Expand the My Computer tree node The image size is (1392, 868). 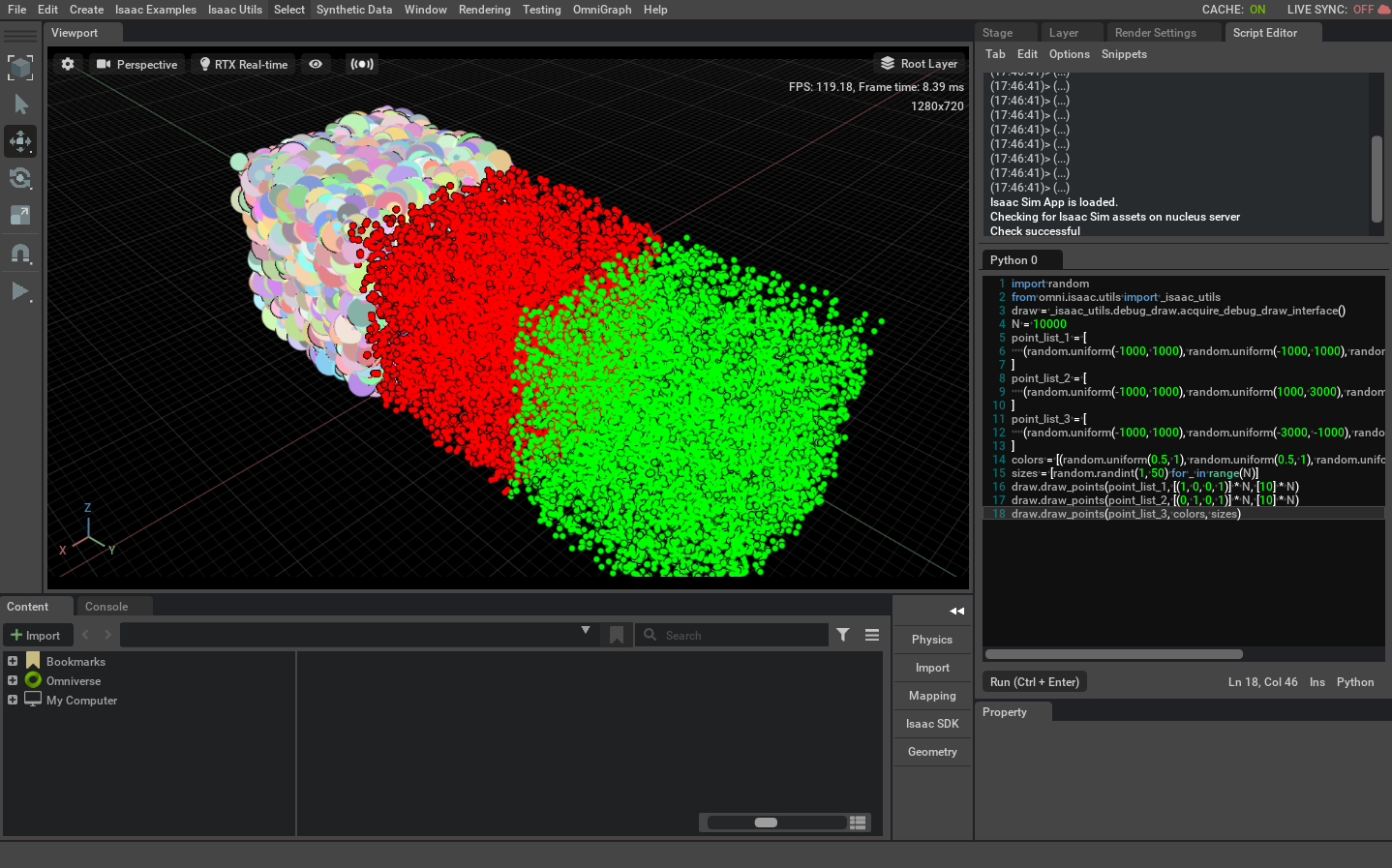(13, 700)
